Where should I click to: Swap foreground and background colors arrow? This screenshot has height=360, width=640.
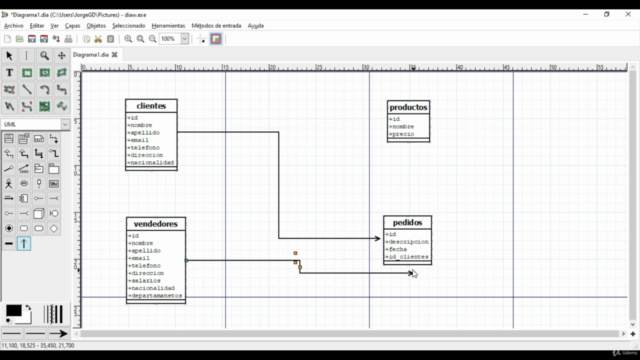pyautogui.click(x=29, y=308)
